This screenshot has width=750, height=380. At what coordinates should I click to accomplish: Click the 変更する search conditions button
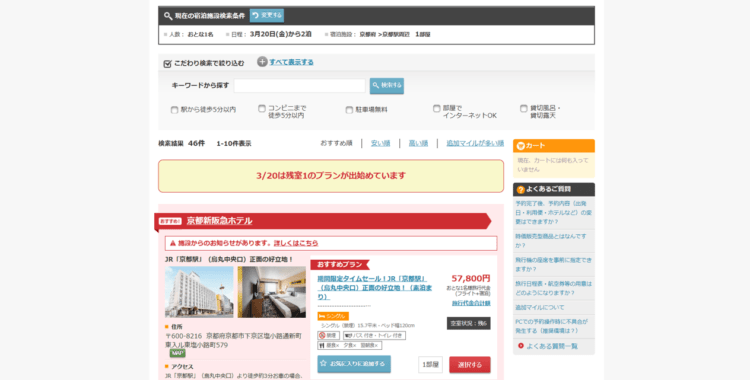point(267,15)
